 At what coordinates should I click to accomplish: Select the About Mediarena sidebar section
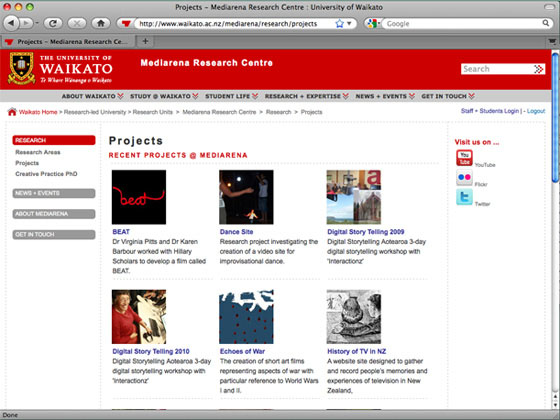click(54, 214)
